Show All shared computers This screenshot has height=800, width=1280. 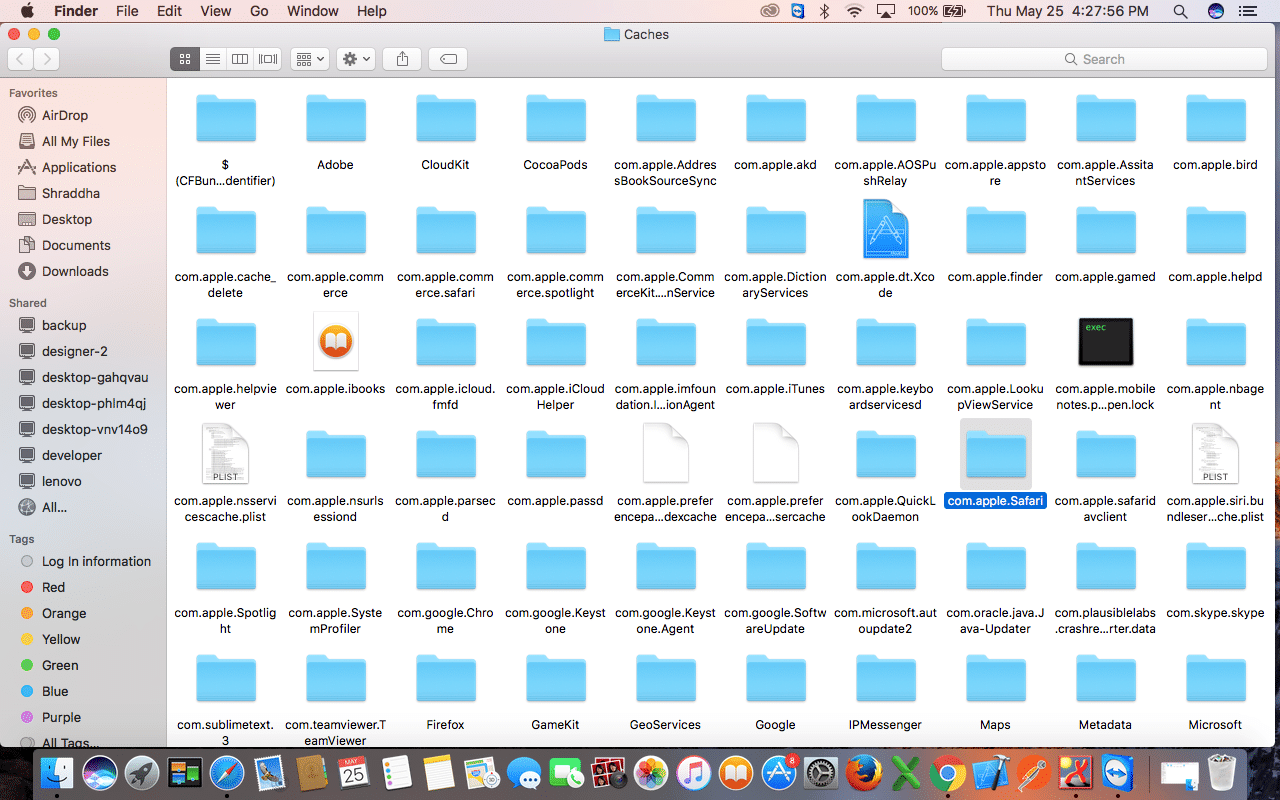pyautogui.click(x=54, y=507)
